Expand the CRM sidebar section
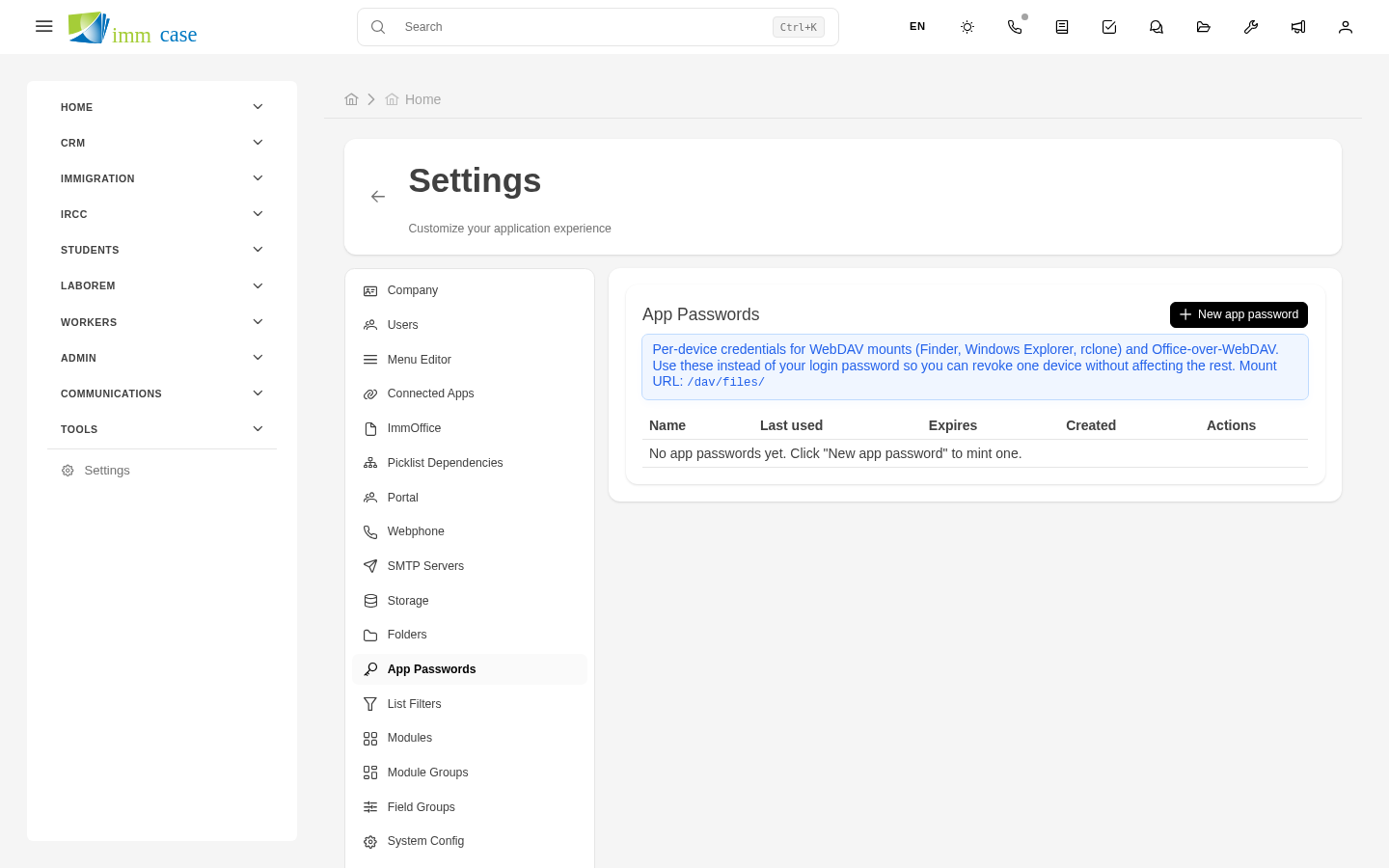 162,143
